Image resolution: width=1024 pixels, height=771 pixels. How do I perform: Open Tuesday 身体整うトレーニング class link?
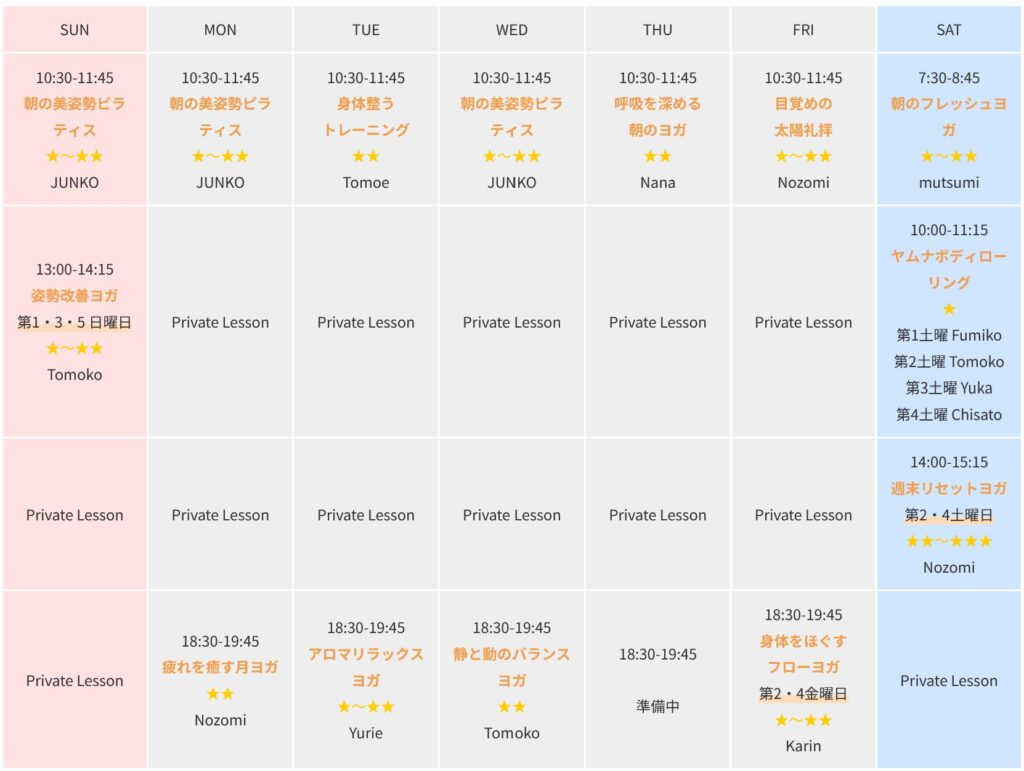pyautogui.click(x=366, y=117)
